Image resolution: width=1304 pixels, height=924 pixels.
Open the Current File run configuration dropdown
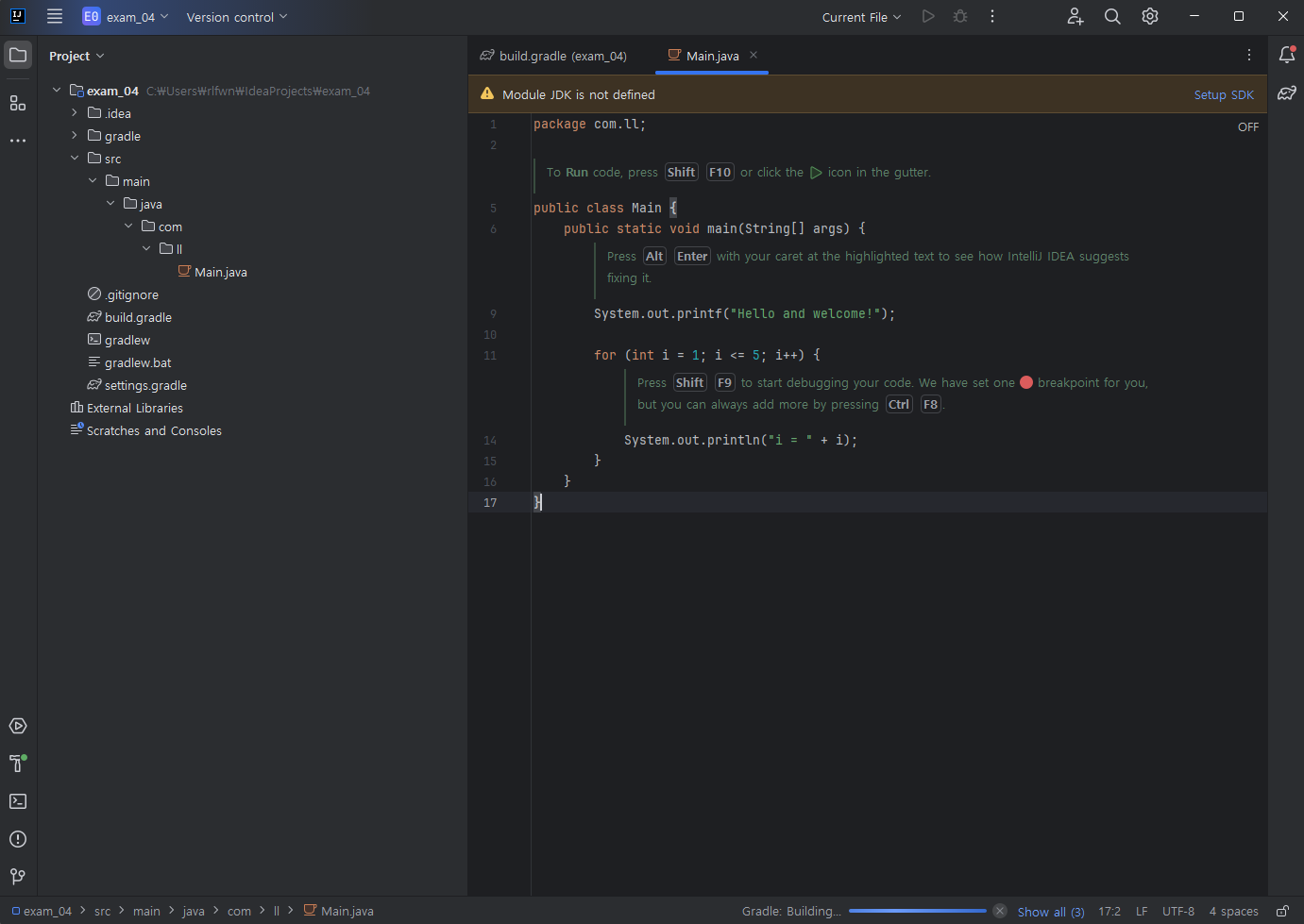[x=860, y=16]
